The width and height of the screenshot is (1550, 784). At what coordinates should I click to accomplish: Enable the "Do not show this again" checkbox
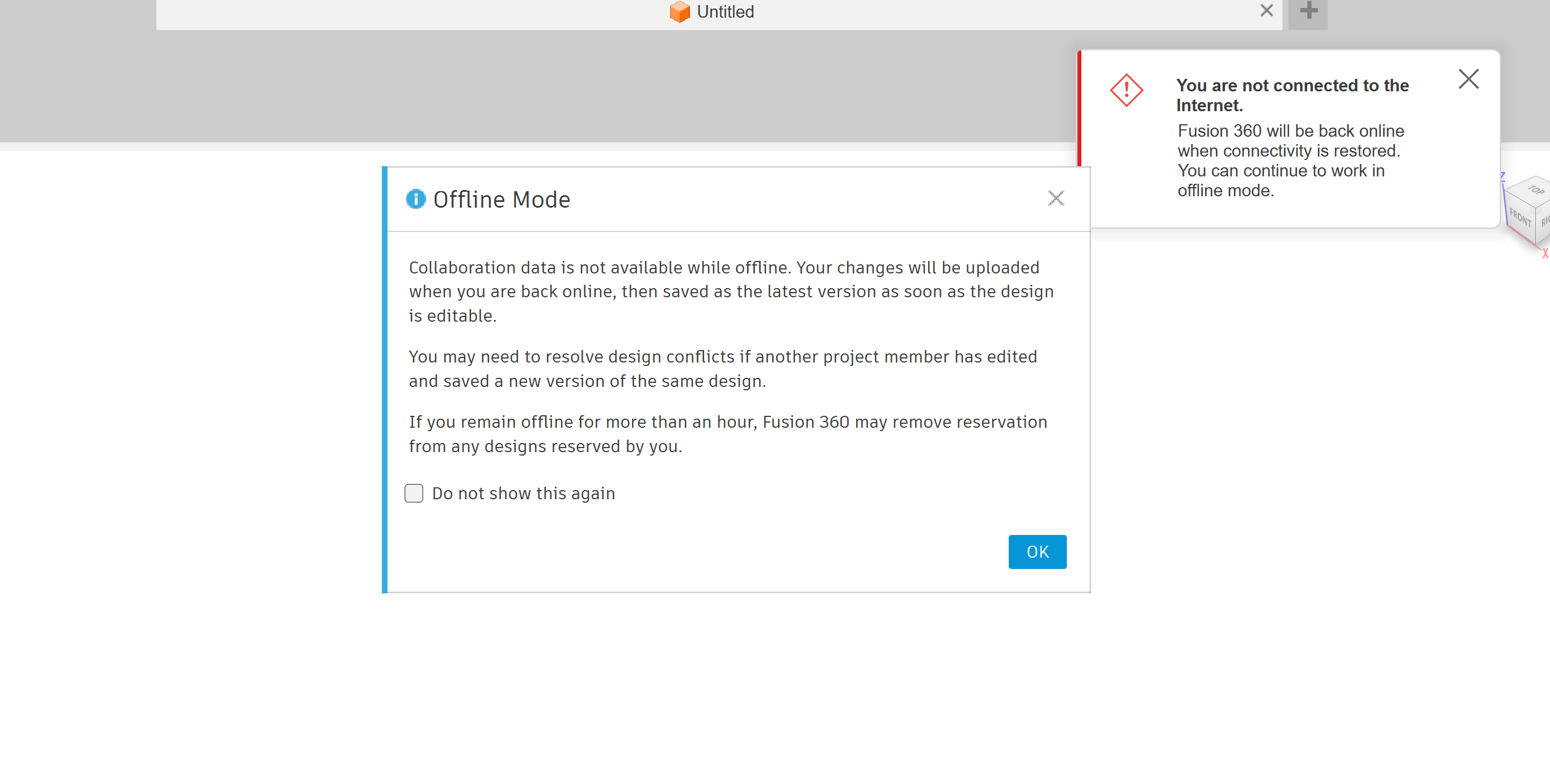pyautogui.click(x=414, y=493)
